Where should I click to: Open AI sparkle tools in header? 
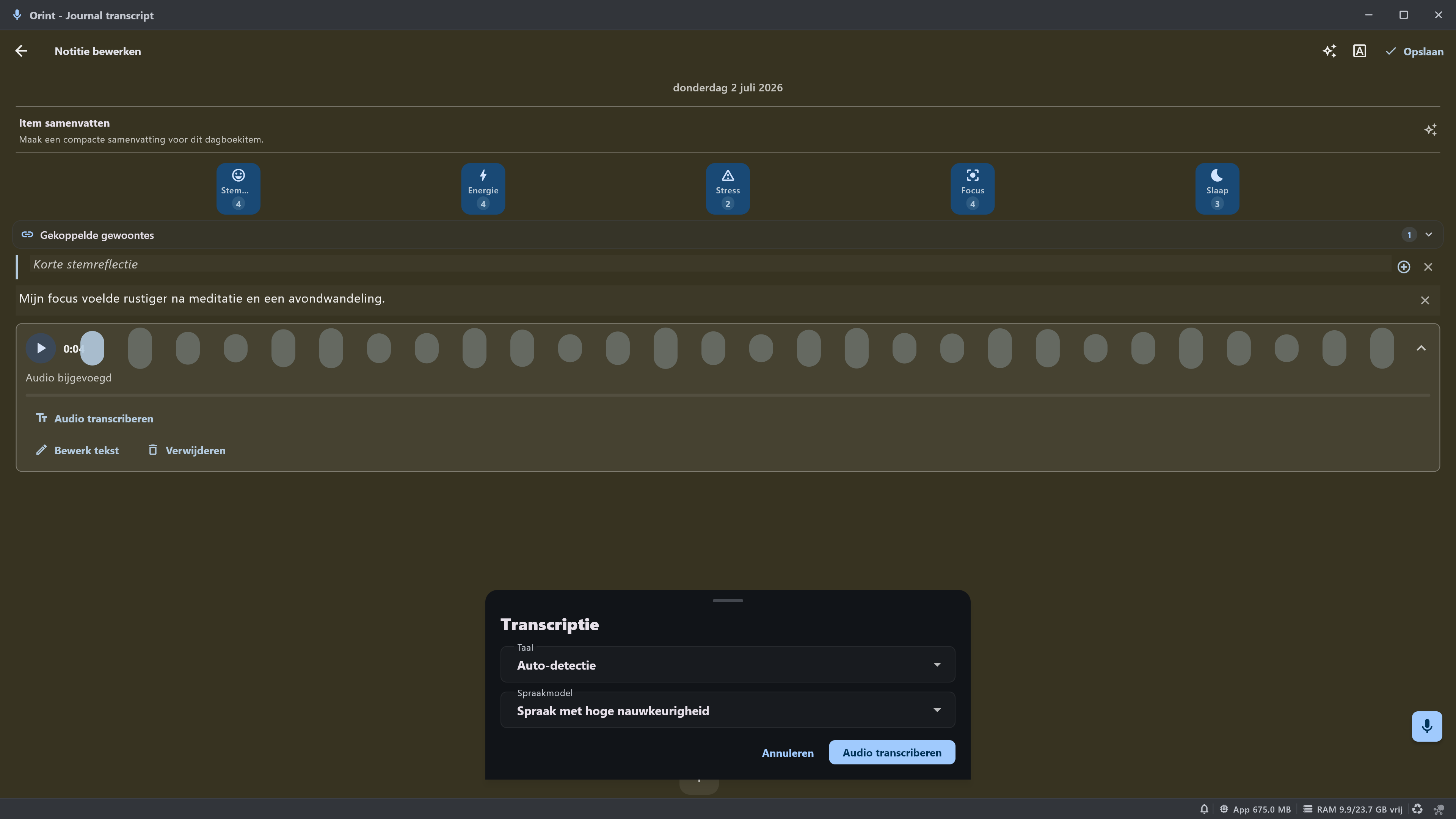[1329, 51]
